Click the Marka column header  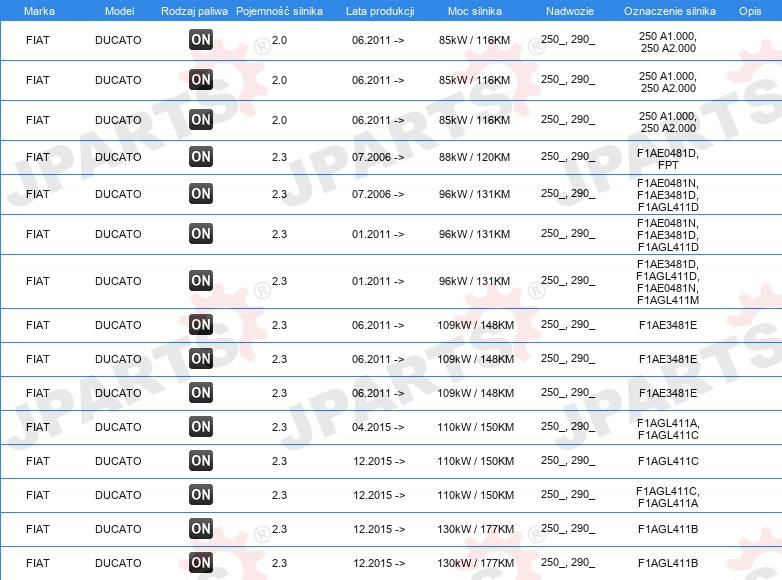[x=39, y=11]
